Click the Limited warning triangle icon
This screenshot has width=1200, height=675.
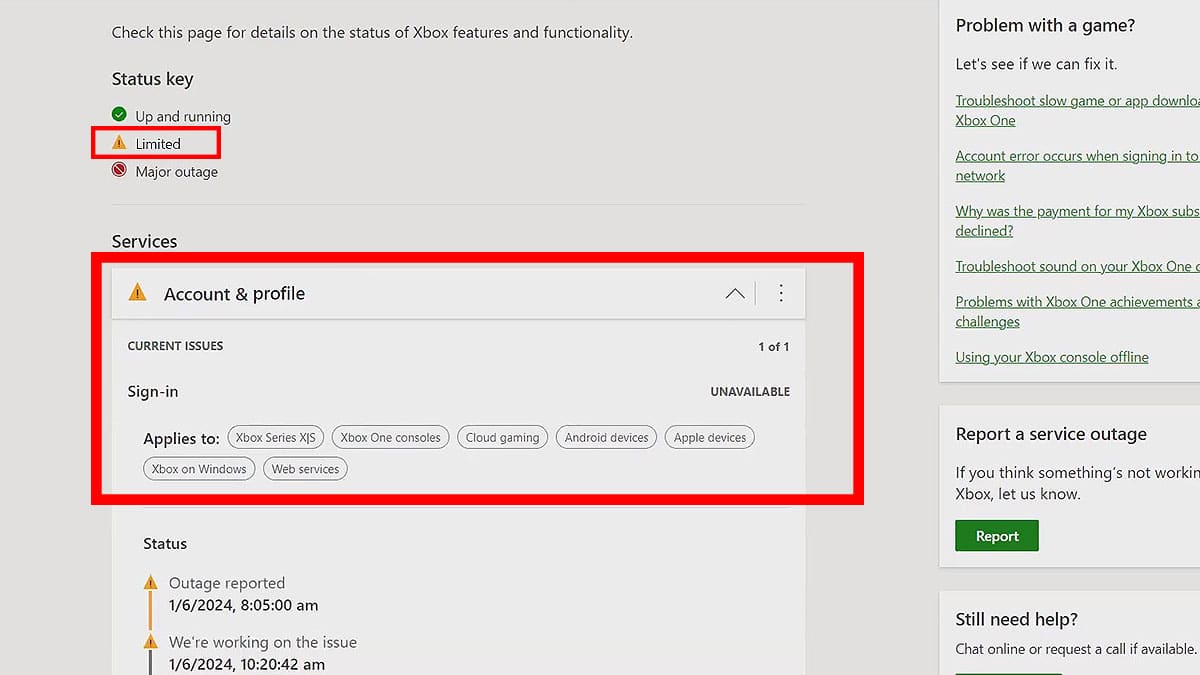119,143
